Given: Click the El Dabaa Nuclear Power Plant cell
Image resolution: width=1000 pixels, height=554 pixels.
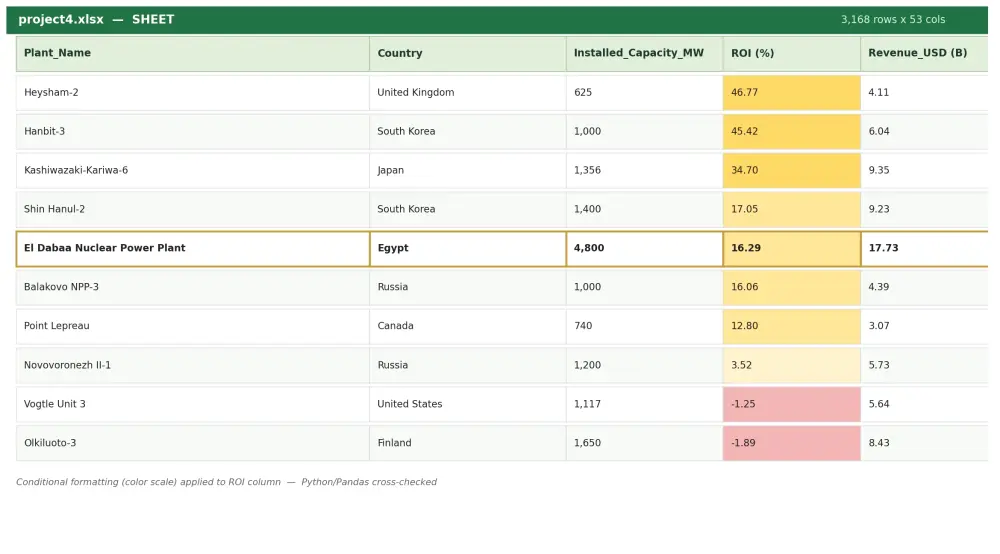Looking at the screenshot, I should click(x=193, y=249).
